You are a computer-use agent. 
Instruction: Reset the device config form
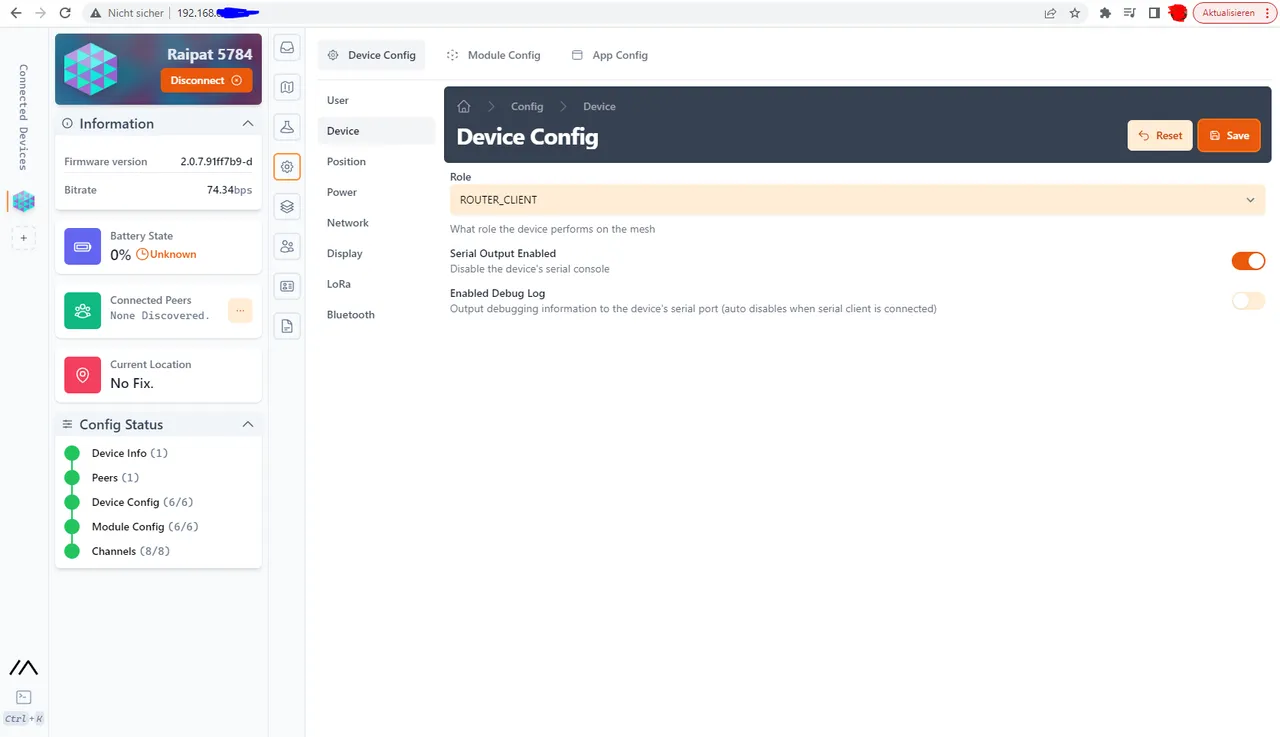(1160, 135)
